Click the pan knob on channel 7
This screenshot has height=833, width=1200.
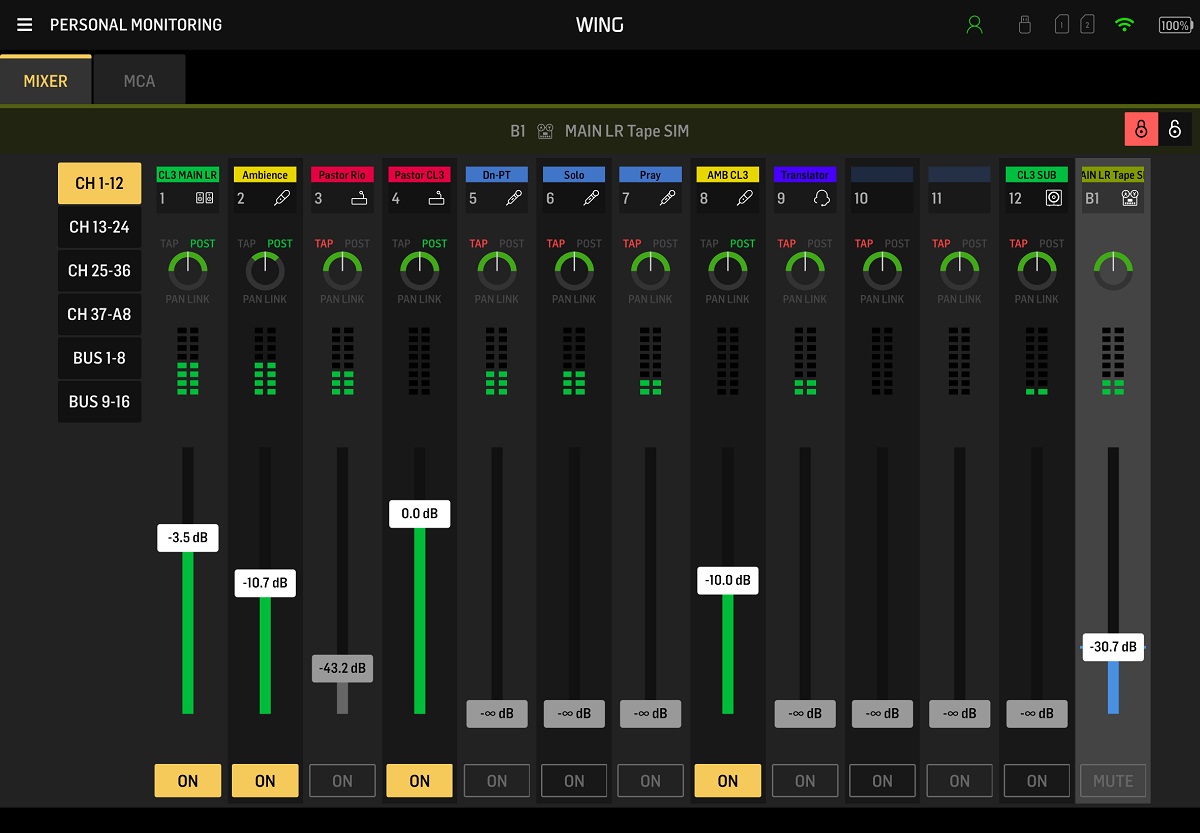click(x=651, y=270)
